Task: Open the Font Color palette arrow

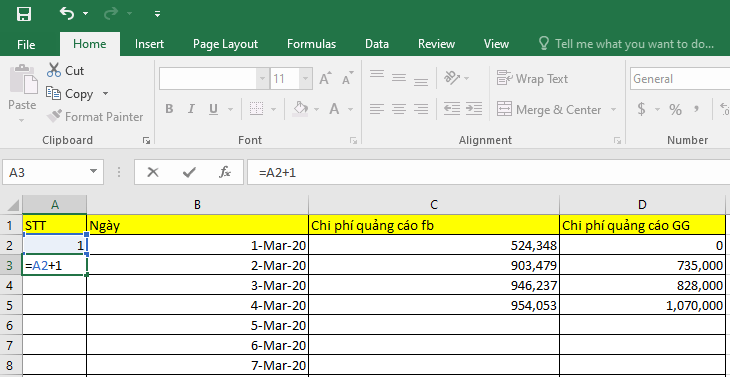Action: (x=351, y=110)
